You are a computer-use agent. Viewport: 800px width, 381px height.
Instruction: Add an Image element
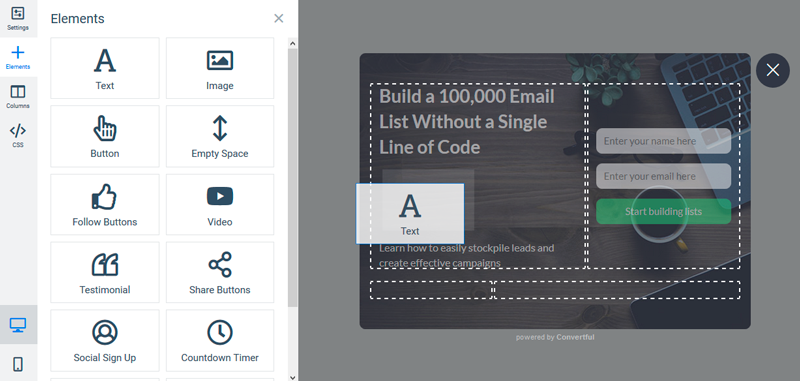pyautogui.click(x=220, y=68)
